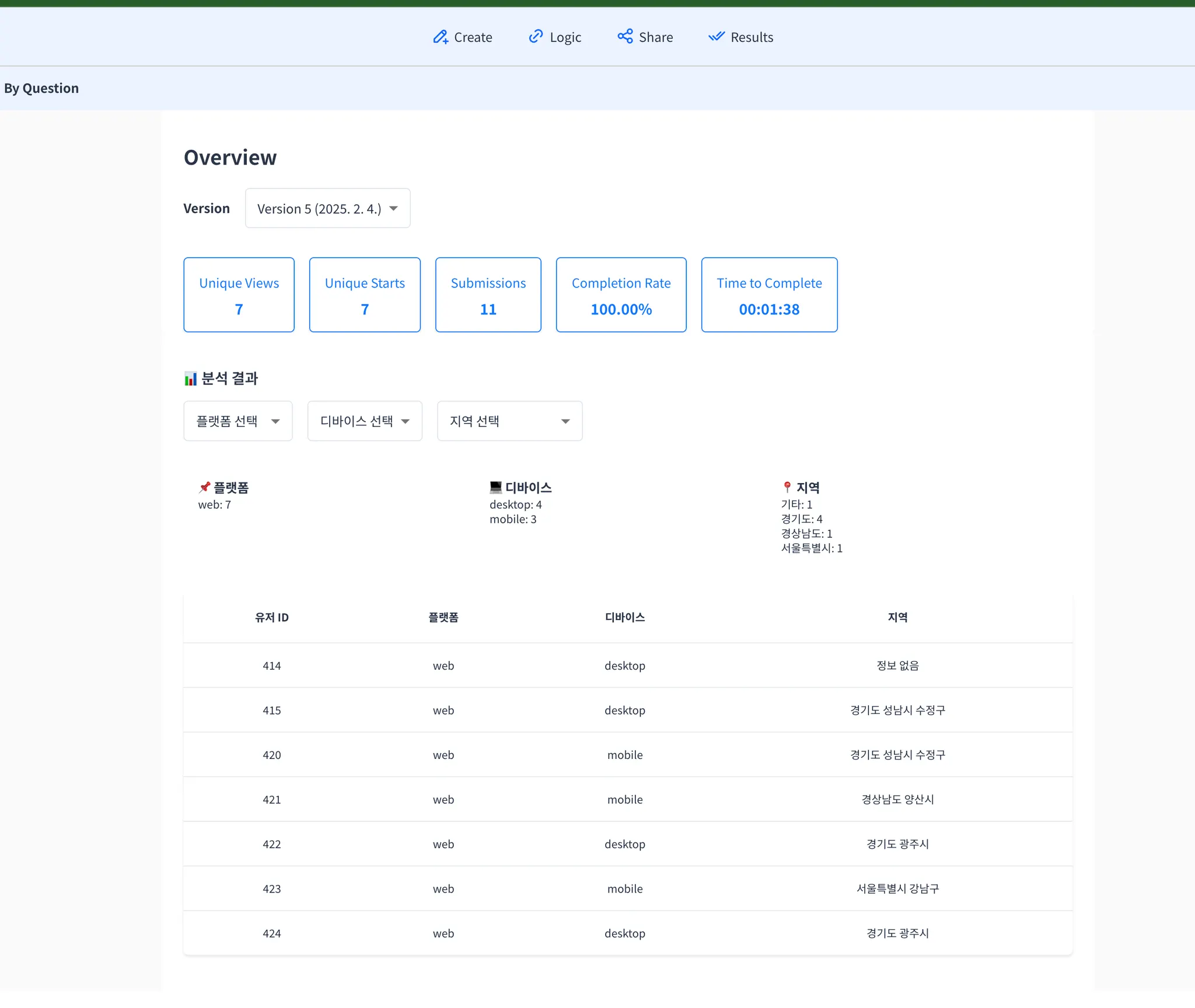The height and width of the screenshot is (1008, 1195).
Task: Open the 디바이스 선택 dropdown
Action: click(365, 421)
